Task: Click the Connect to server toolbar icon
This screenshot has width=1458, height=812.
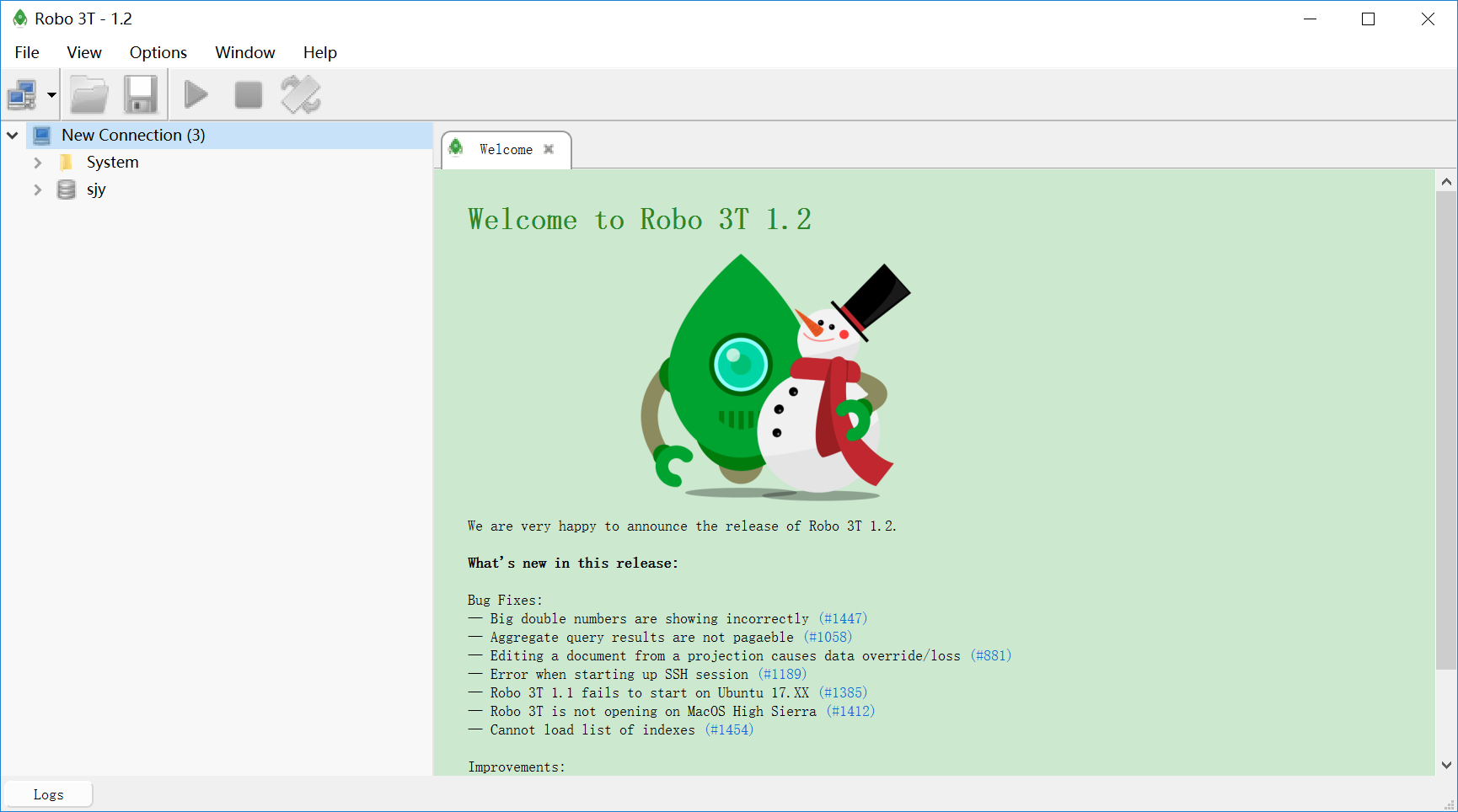Action: click(22, 95)
